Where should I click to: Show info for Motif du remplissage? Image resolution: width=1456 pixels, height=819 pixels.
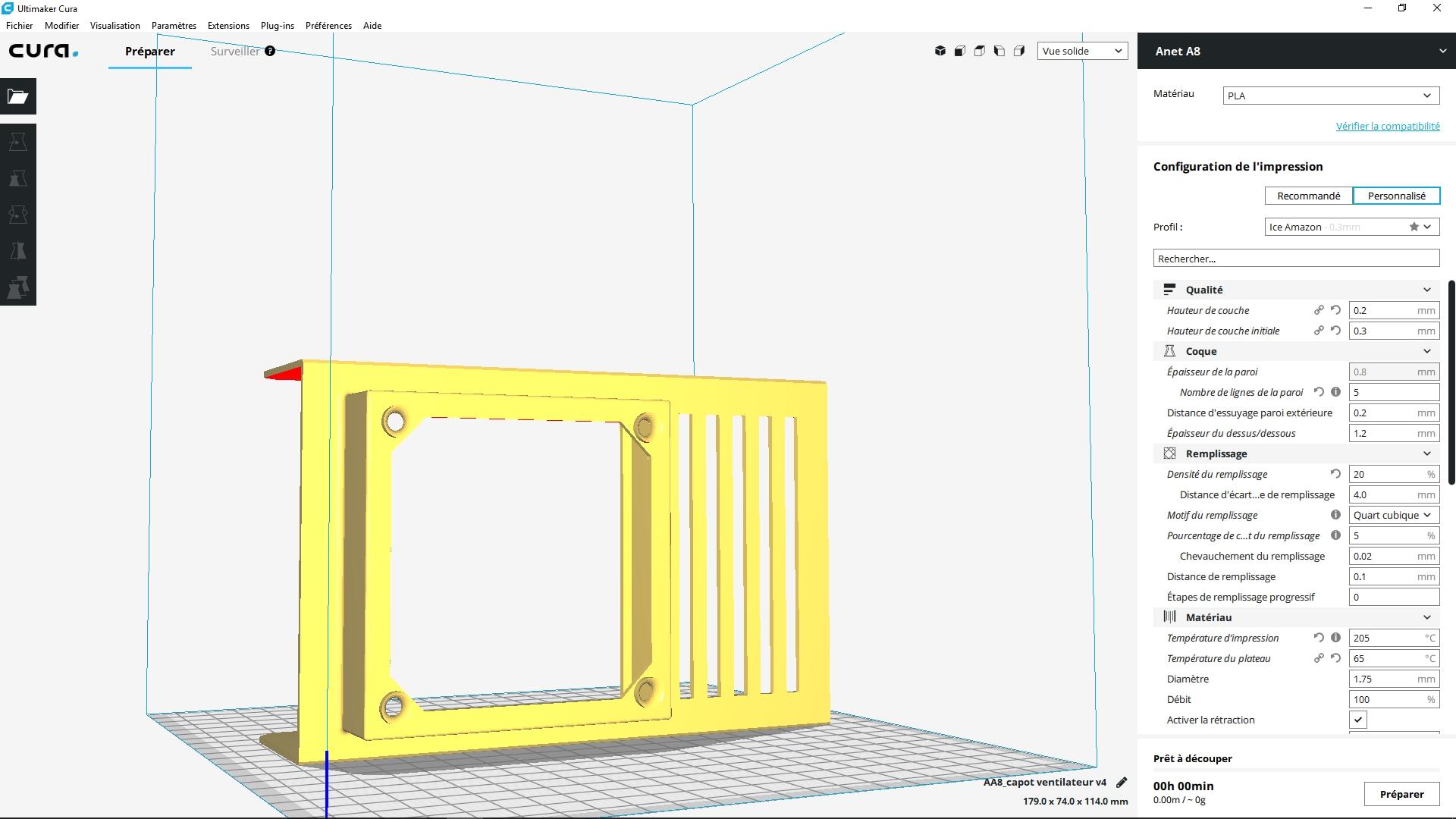click(x=1335, y=515)
